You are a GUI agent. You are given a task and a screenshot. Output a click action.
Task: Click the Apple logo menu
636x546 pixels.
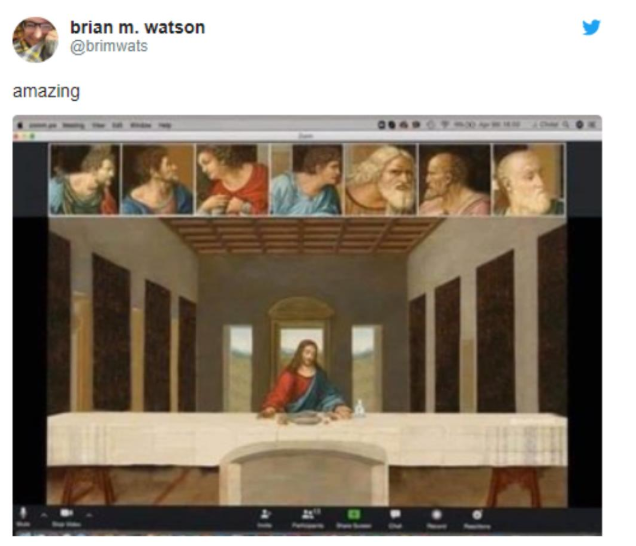click(x=19, y=125)
